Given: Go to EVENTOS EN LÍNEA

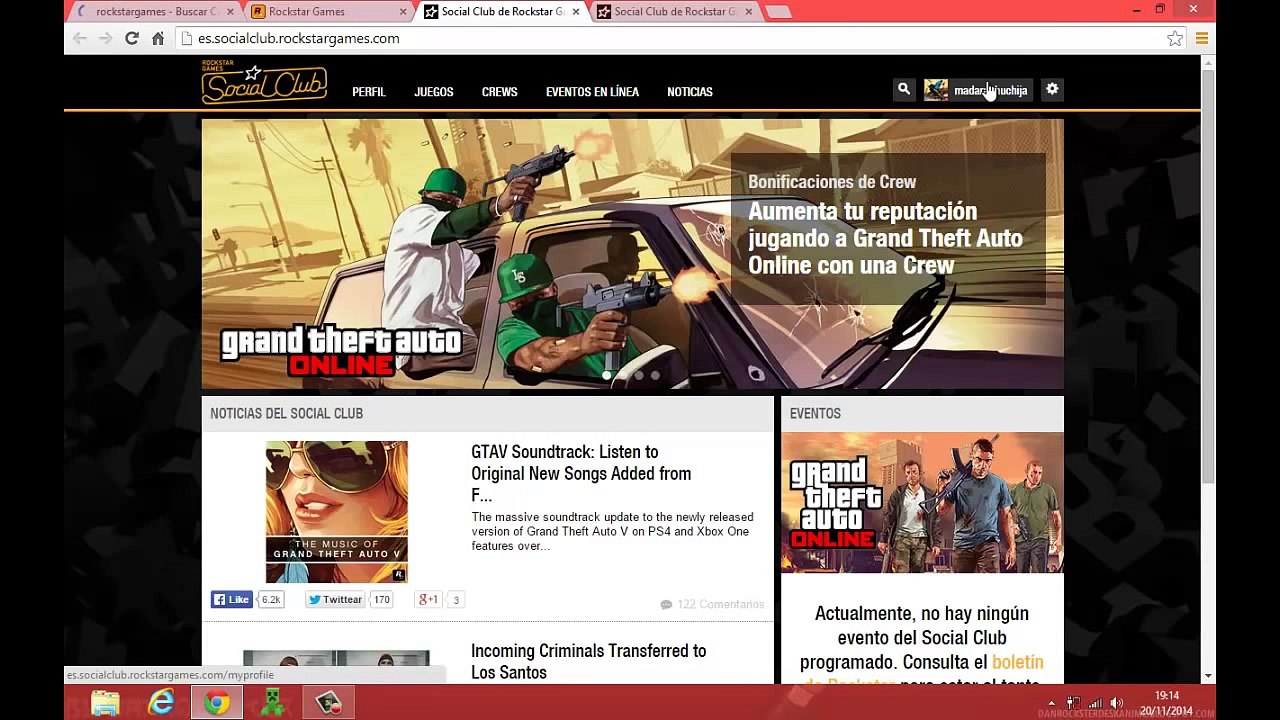Looking at the screenshot, I should coord(592,92).
